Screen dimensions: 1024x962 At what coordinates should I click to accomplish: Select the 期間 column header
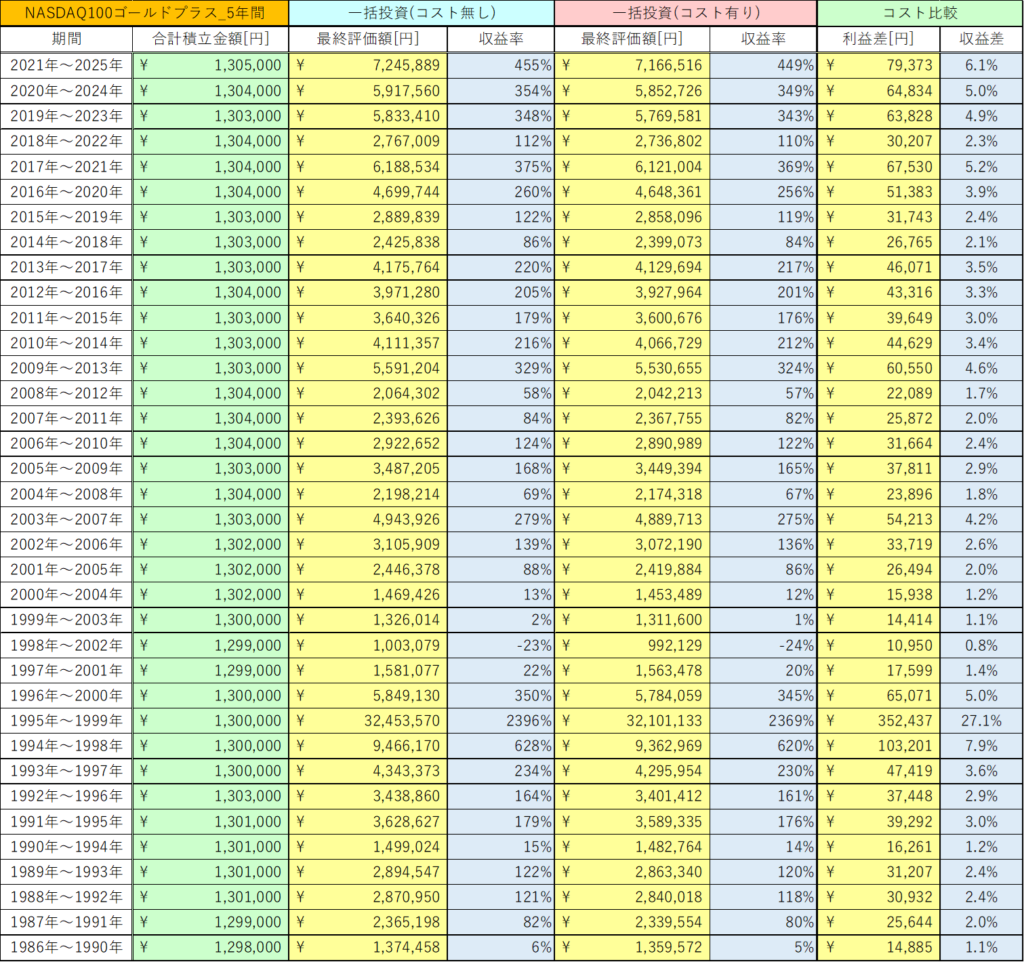click(66, 39)
